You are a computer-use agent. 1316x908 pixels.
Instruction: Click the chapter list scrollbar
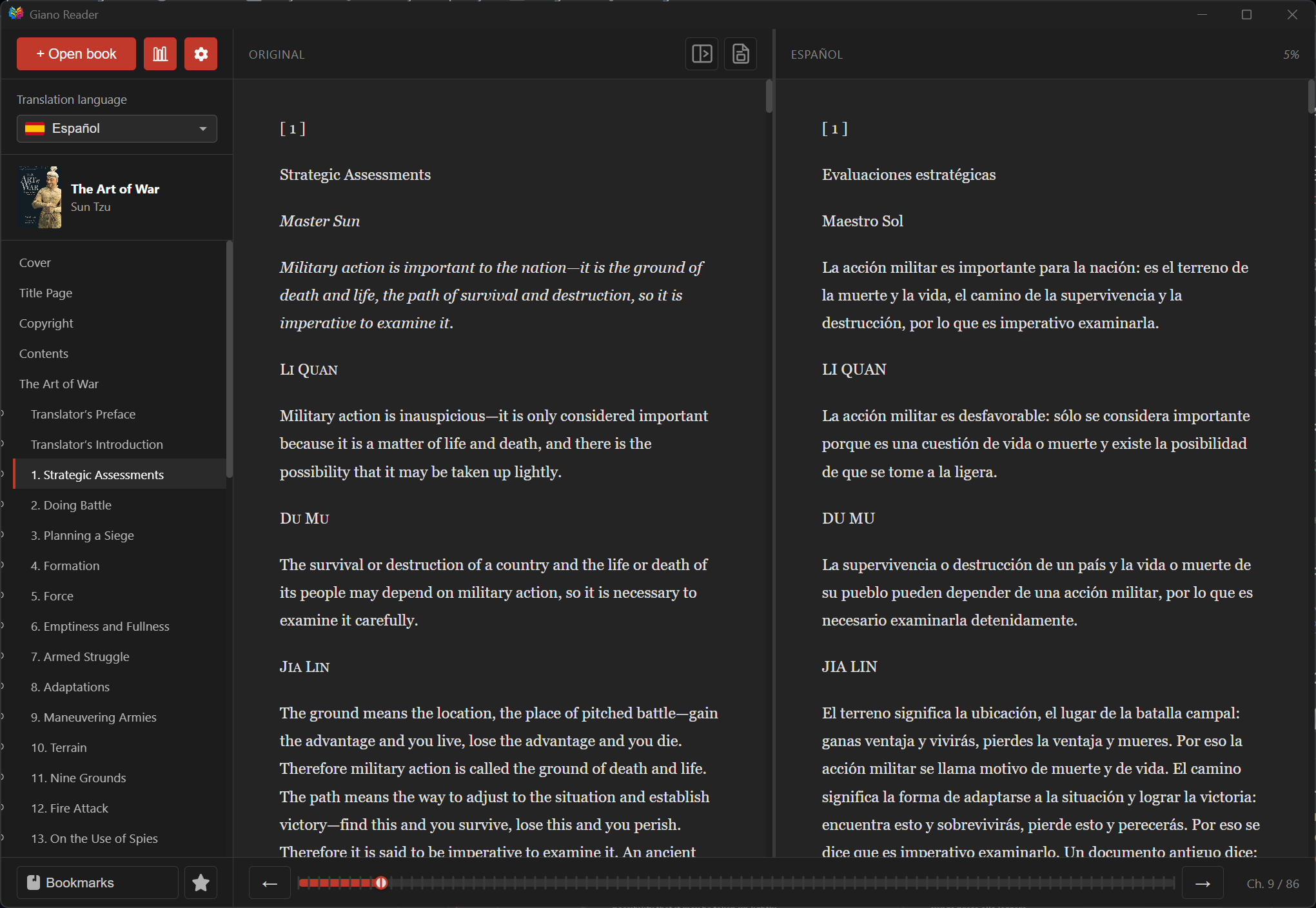(229, 359)
